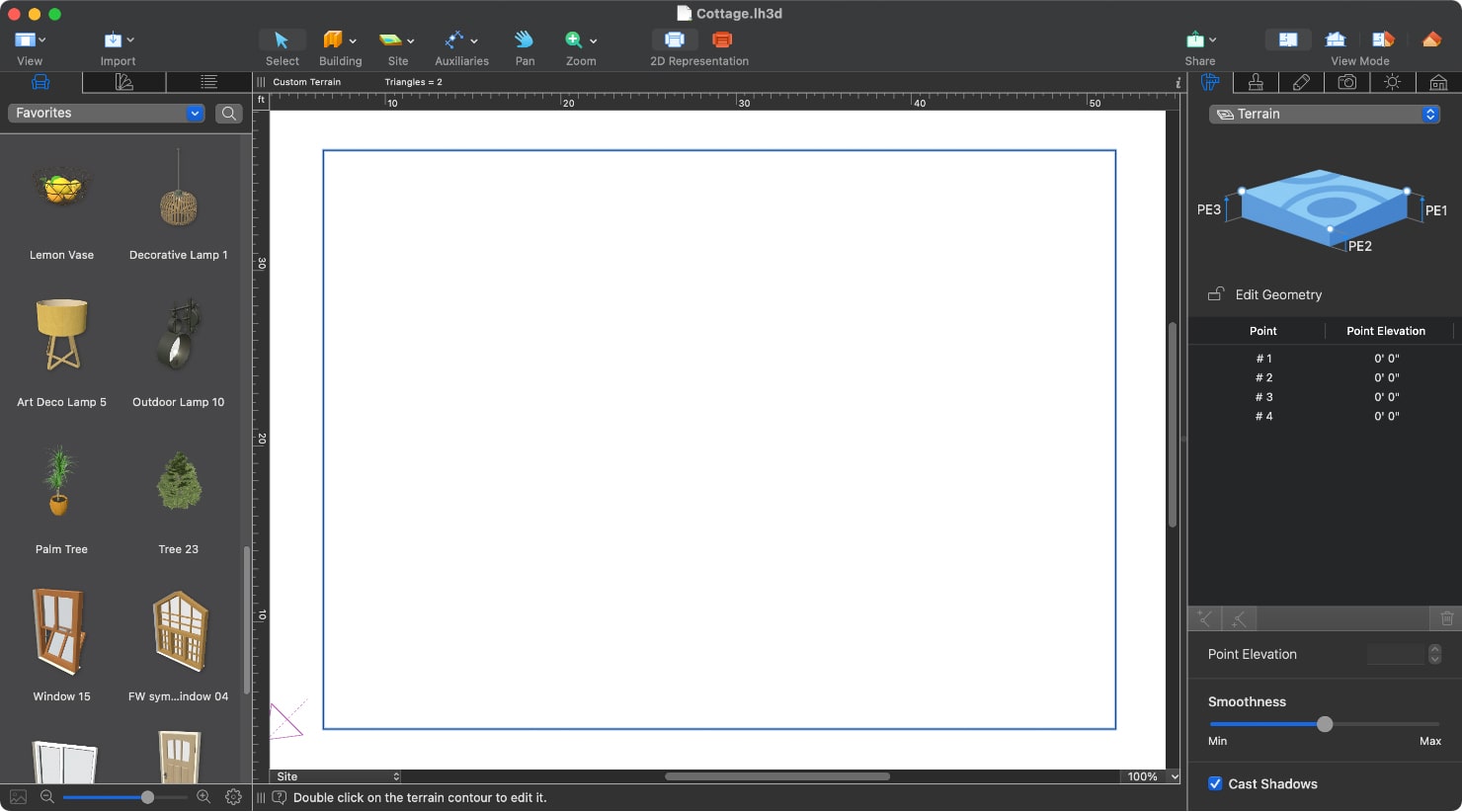Toggle the Cast Shadows checkbox
This screenshot has height=812, width=1462.
click(1215, 783)
